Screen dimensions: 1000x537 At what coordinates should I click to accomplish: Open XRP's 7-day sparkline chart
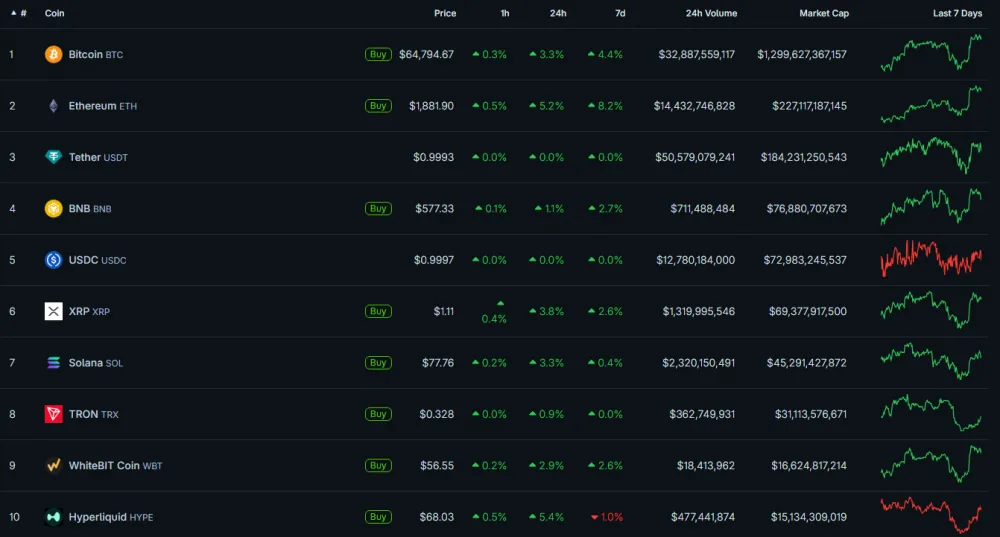[931, 310]
